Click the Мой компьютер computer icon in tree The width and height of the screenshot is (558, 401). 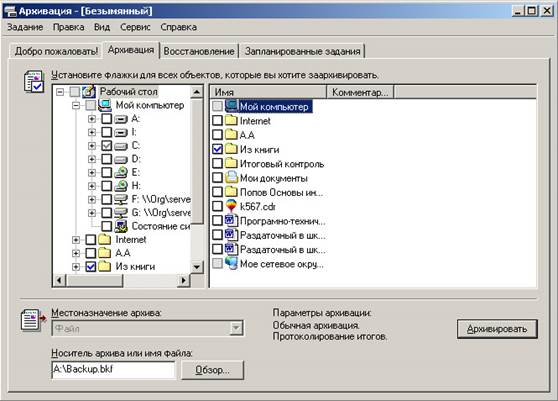click(105, 105)
